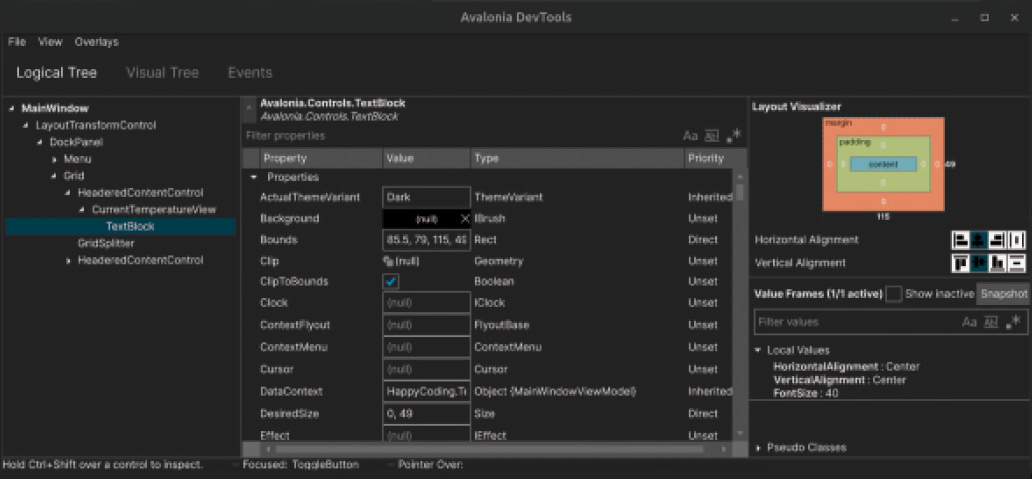The height and width of the screenshot is (480, 1032).
Task: Expand the Menu tree node
Action: [54, 159]
